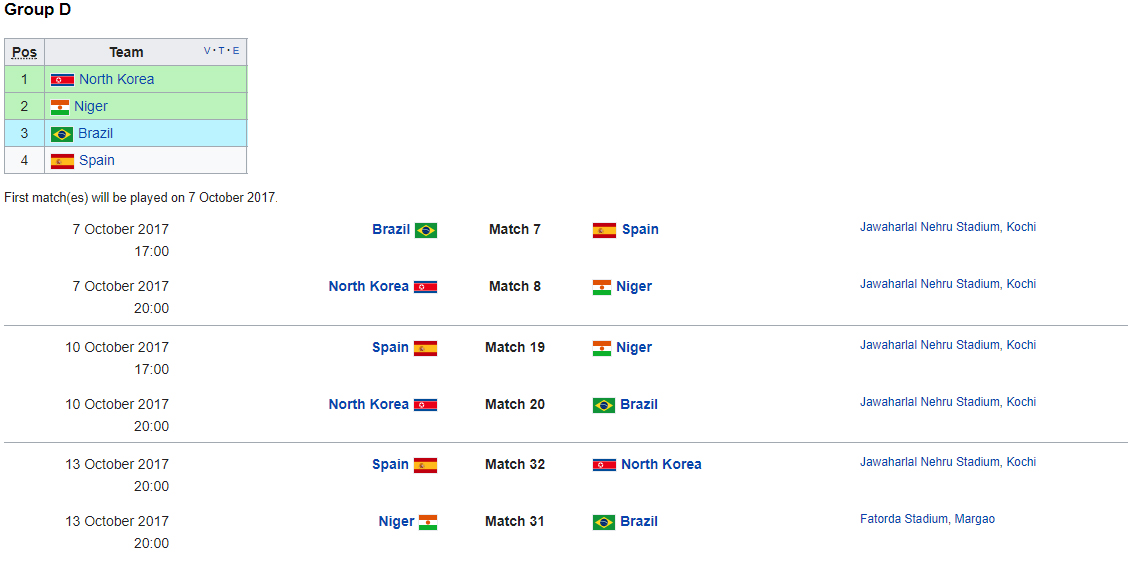Open Brazil link in Match 20 row
This screenshot has width=1146, height=564.
coord(639,404)
